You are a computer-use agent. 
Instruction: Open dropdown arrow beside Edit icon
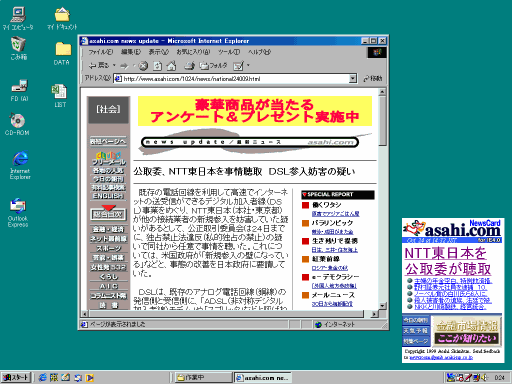pos(248,66)
